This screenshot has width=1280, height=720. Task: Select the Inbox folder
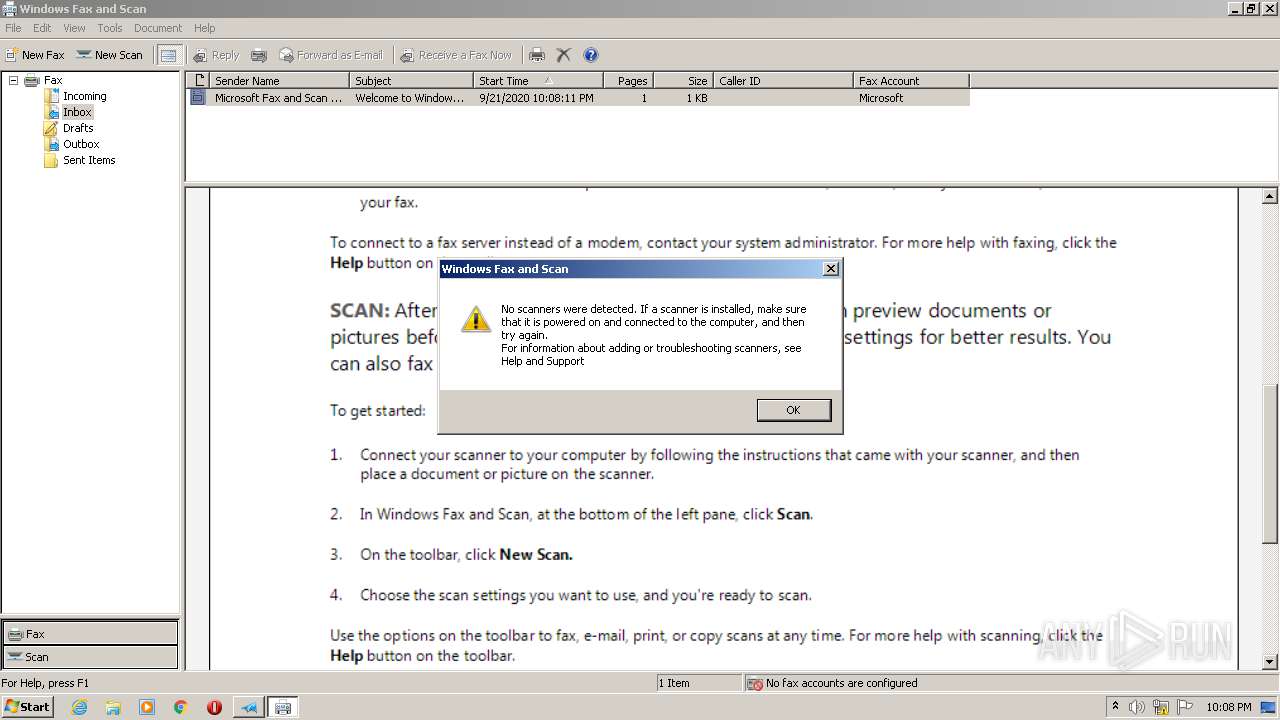pos(77,112)
